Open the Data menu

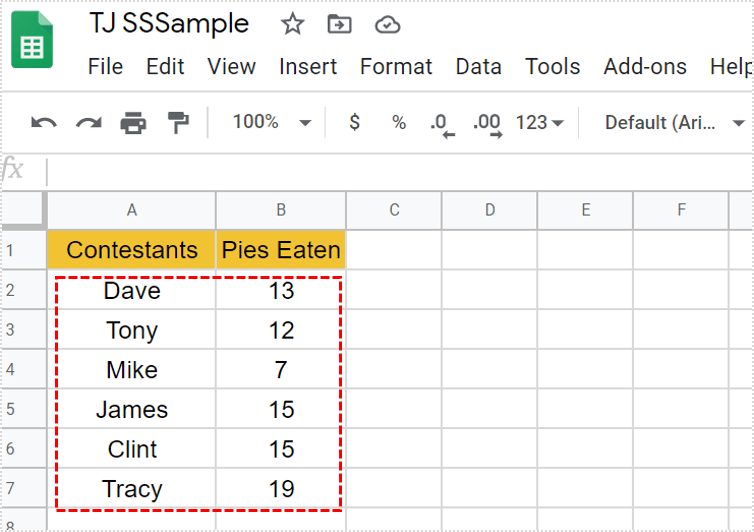pyautogui.click(x=478, y=67)
